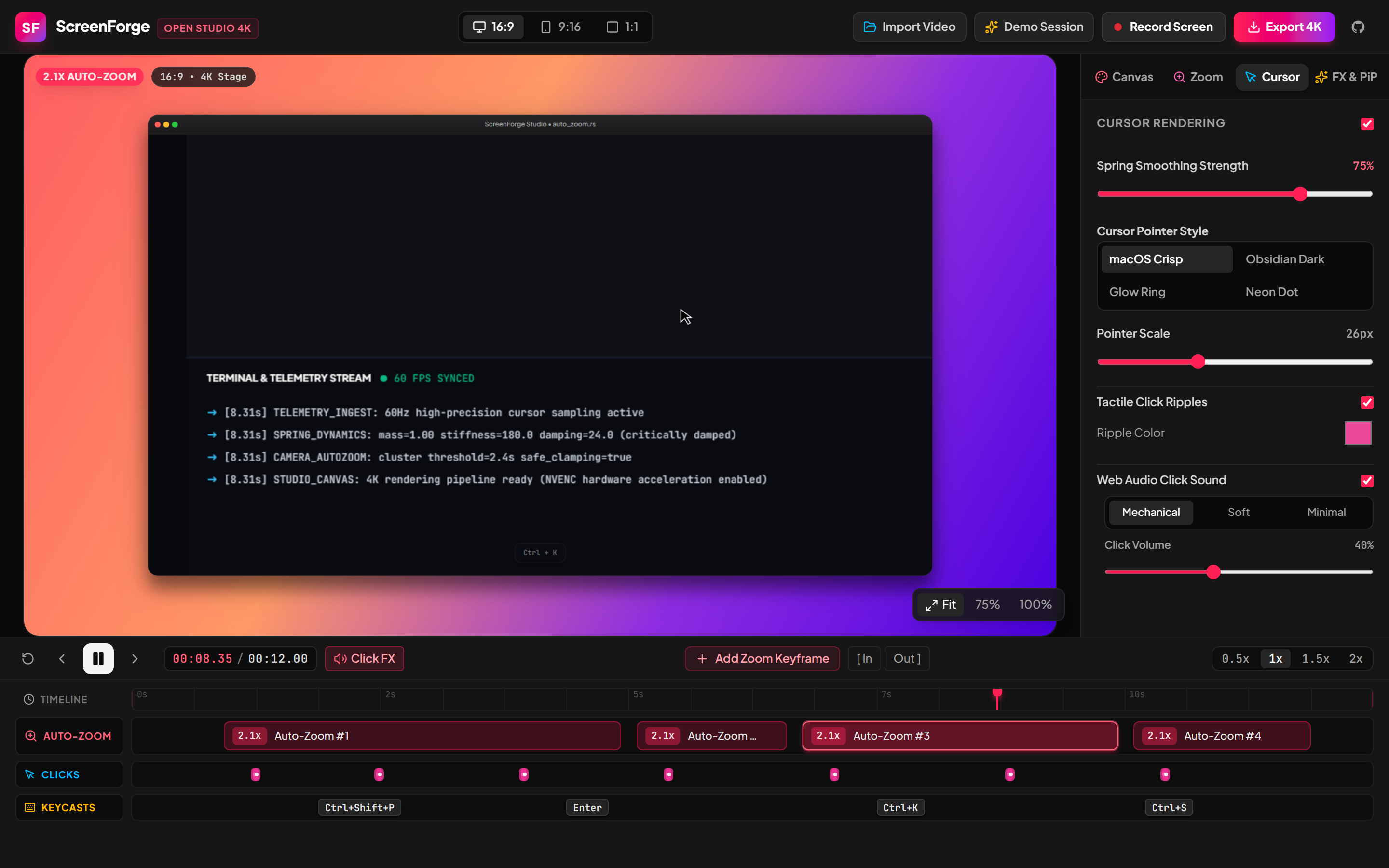Image resolution: width=1389 pixels, height=868 pixels.
Task: Set preview zoom to 100%
Action: (1035, 605)
